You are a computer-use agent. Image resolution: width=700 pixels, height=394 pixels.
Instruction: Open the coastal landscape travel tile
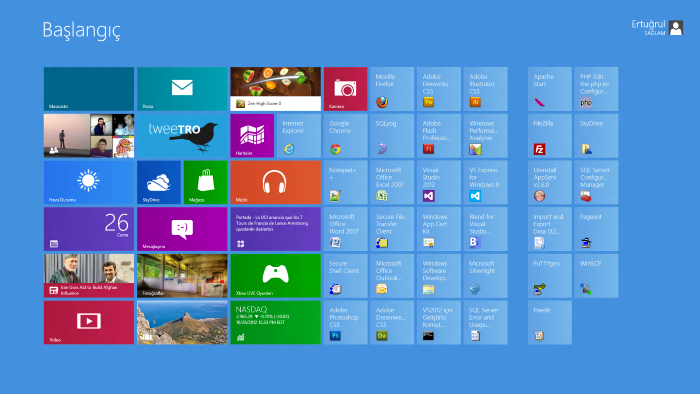pos(182,323)
